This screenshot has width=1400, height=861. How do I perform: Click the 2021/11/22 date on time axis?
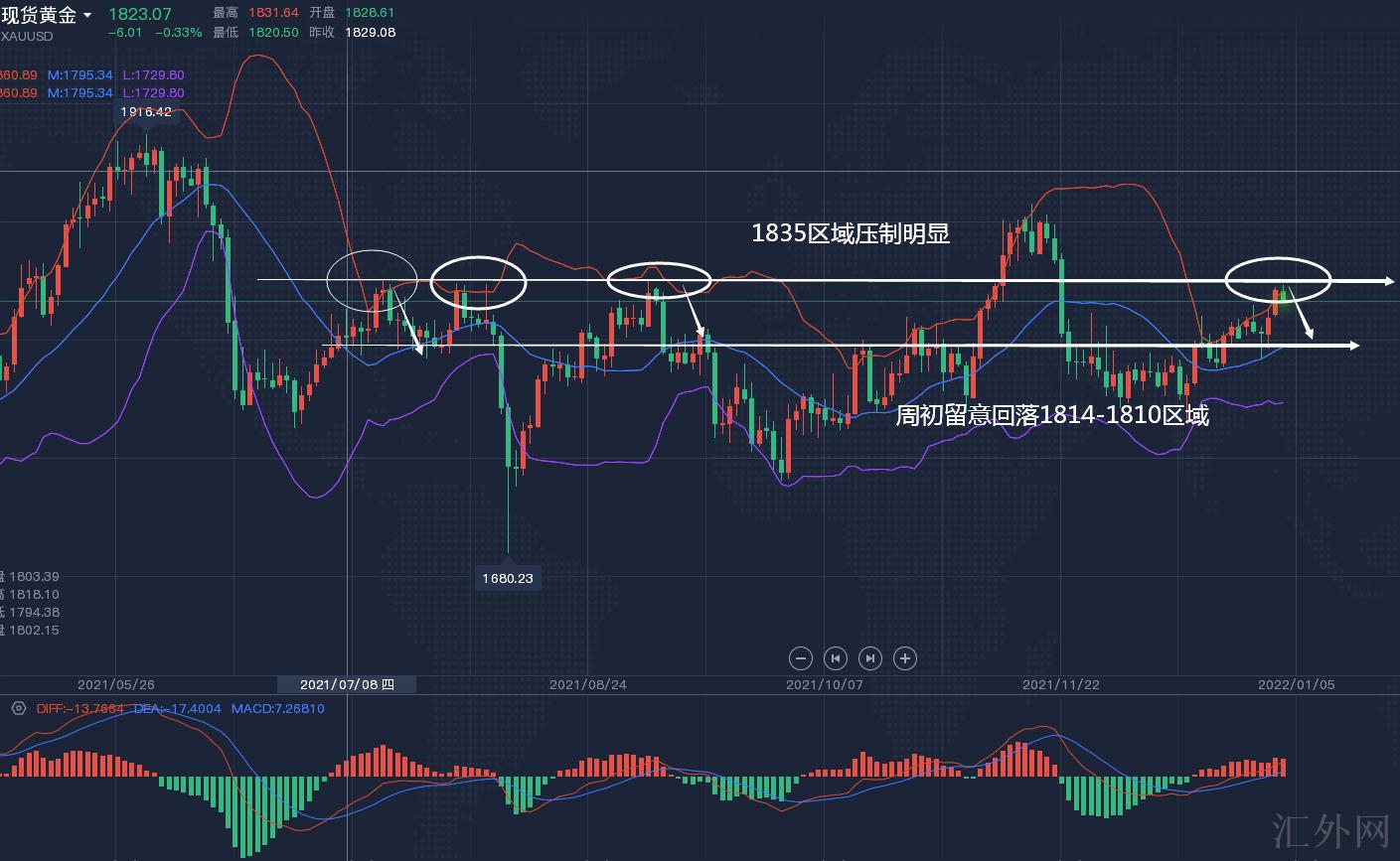[1061, 684]
